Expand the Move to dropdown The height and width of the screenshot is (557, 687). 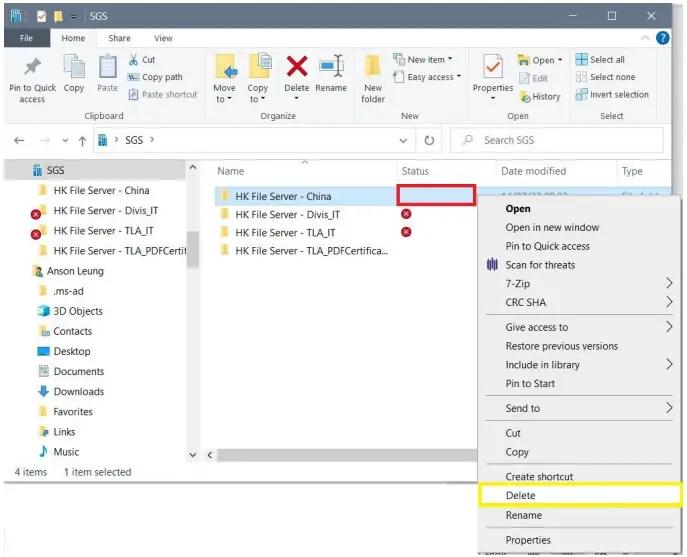click(224, 99)
